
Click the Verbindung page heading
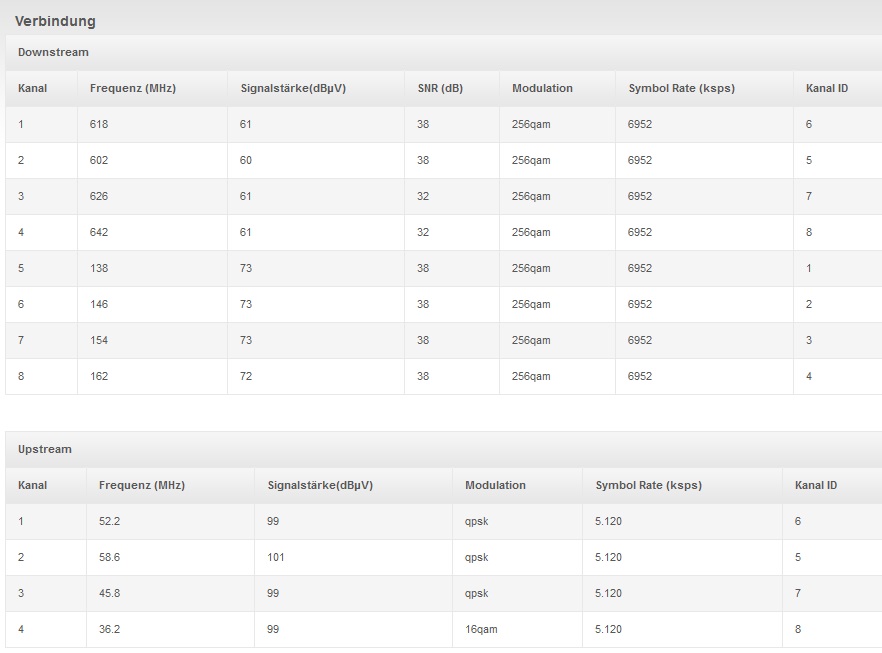[55, 21]
